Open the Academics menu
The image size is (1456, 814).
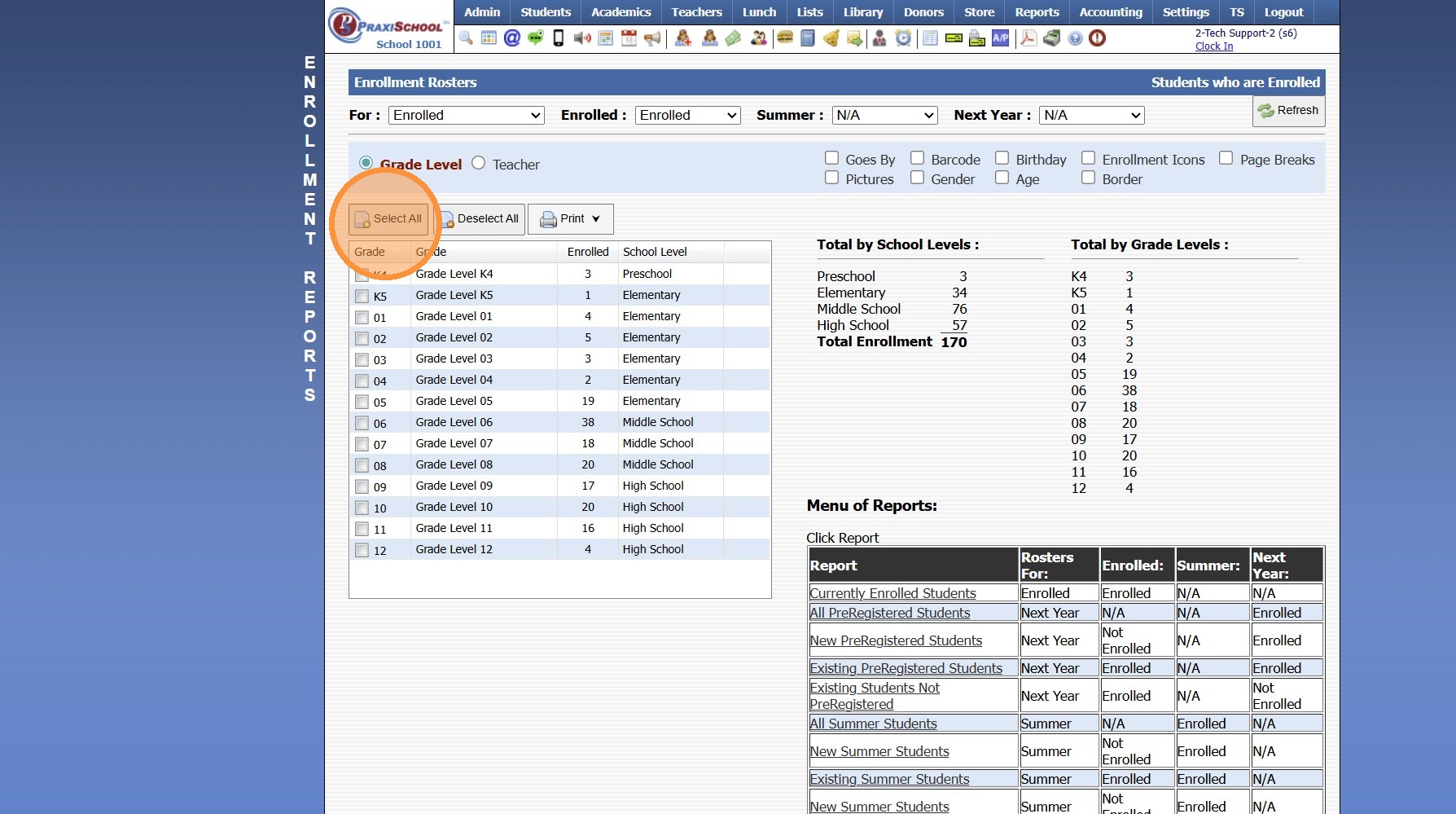tap(621, 12)
